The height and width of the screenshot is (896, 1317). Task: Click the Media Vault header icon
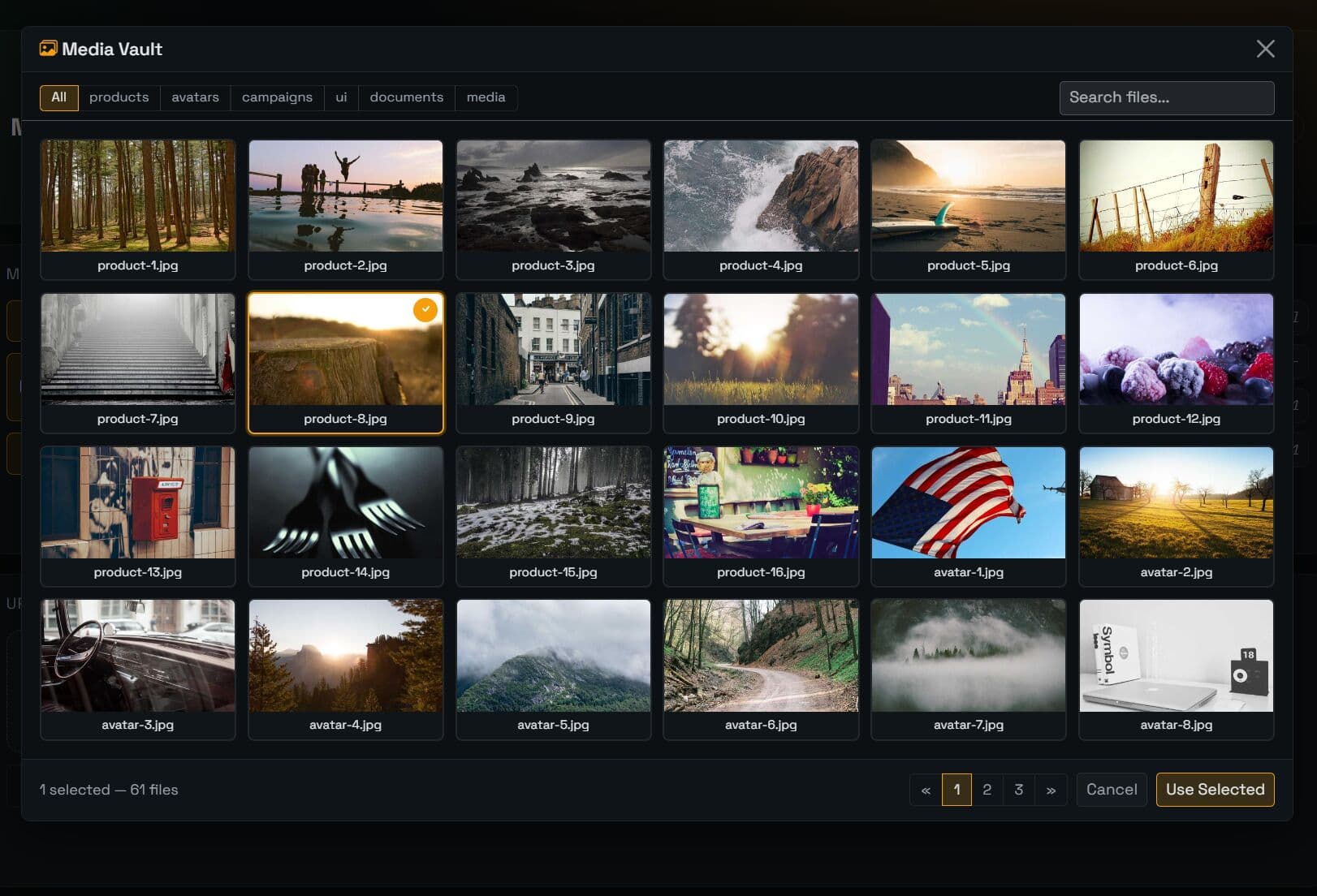[50, 49]
